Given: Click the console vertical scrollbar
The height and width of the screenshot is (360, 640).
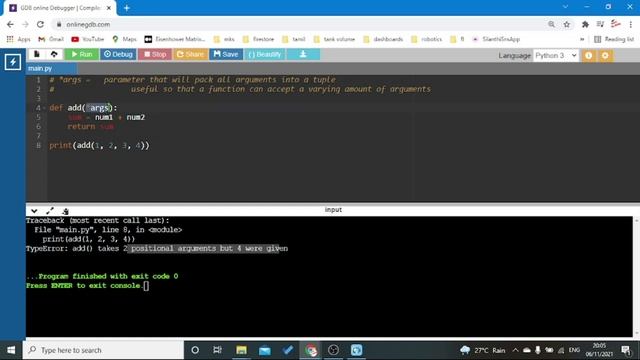Looking at the screenshot, I should (636, 277).
